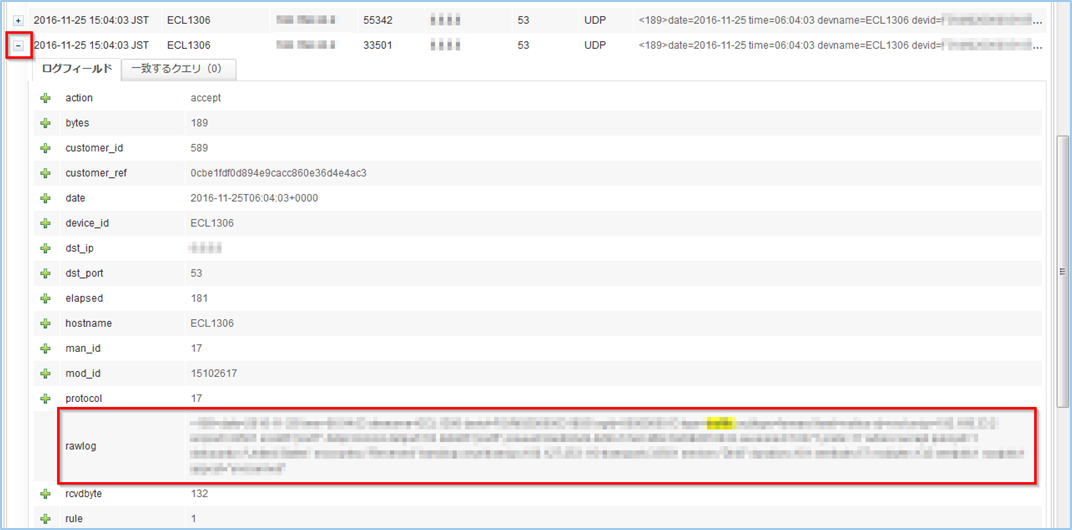Click the elapsed value 181

[199, 298]
